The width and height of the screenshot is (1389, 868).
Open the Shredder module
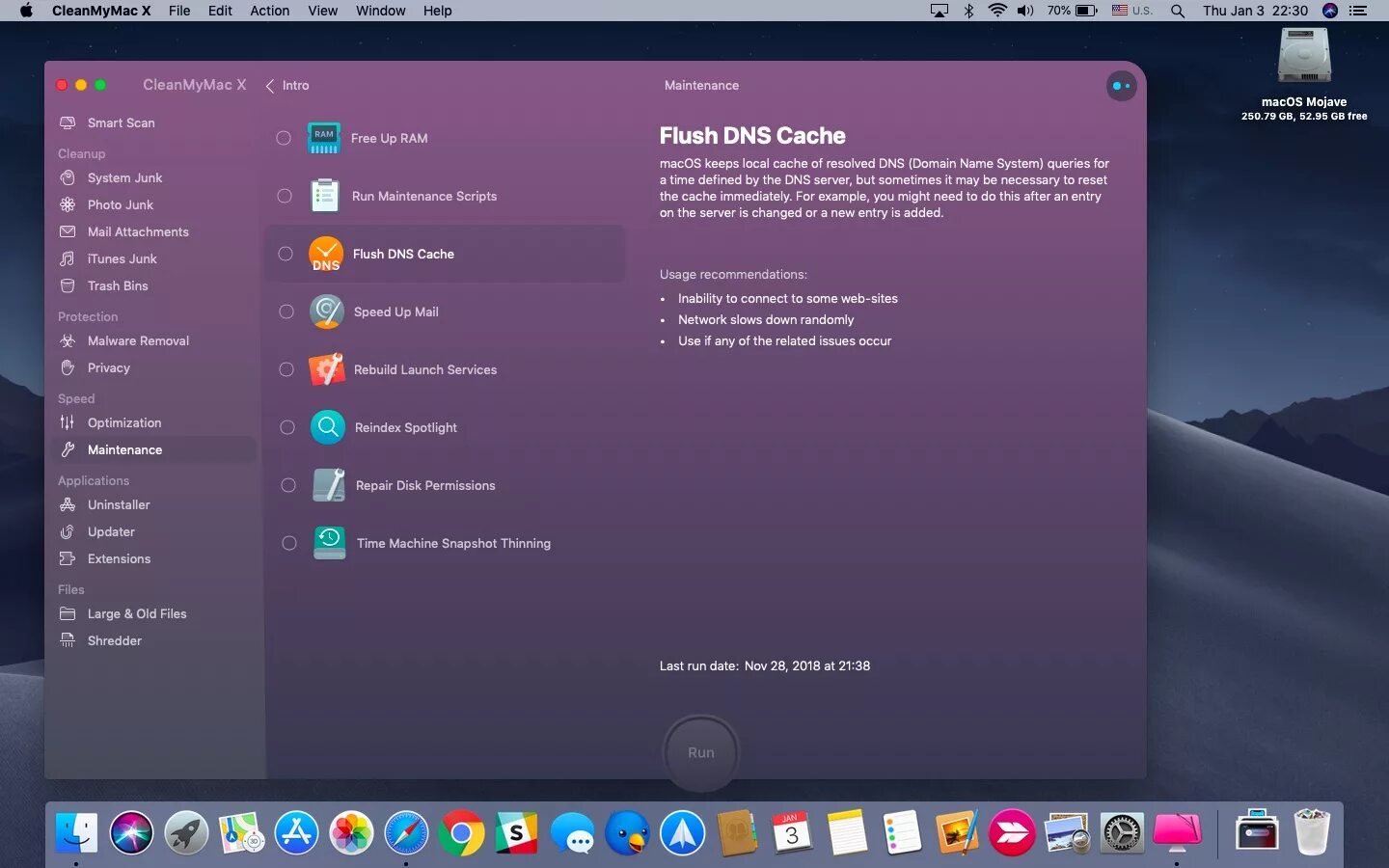coord(114,640)
